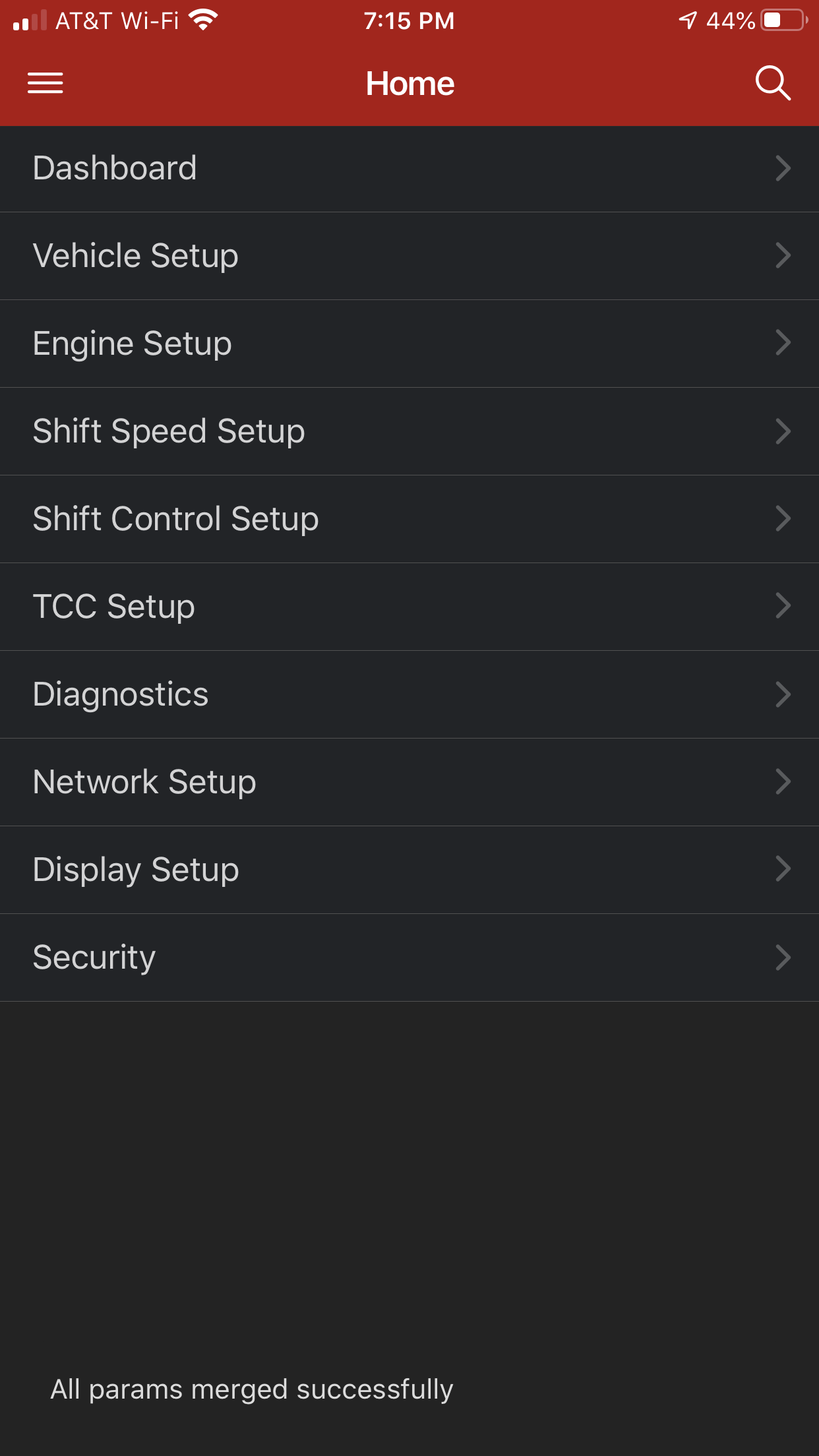Click the chevron beside Vehicle Setup
819x1456 pixels.
pyautogui.click(x=783, y=256)
